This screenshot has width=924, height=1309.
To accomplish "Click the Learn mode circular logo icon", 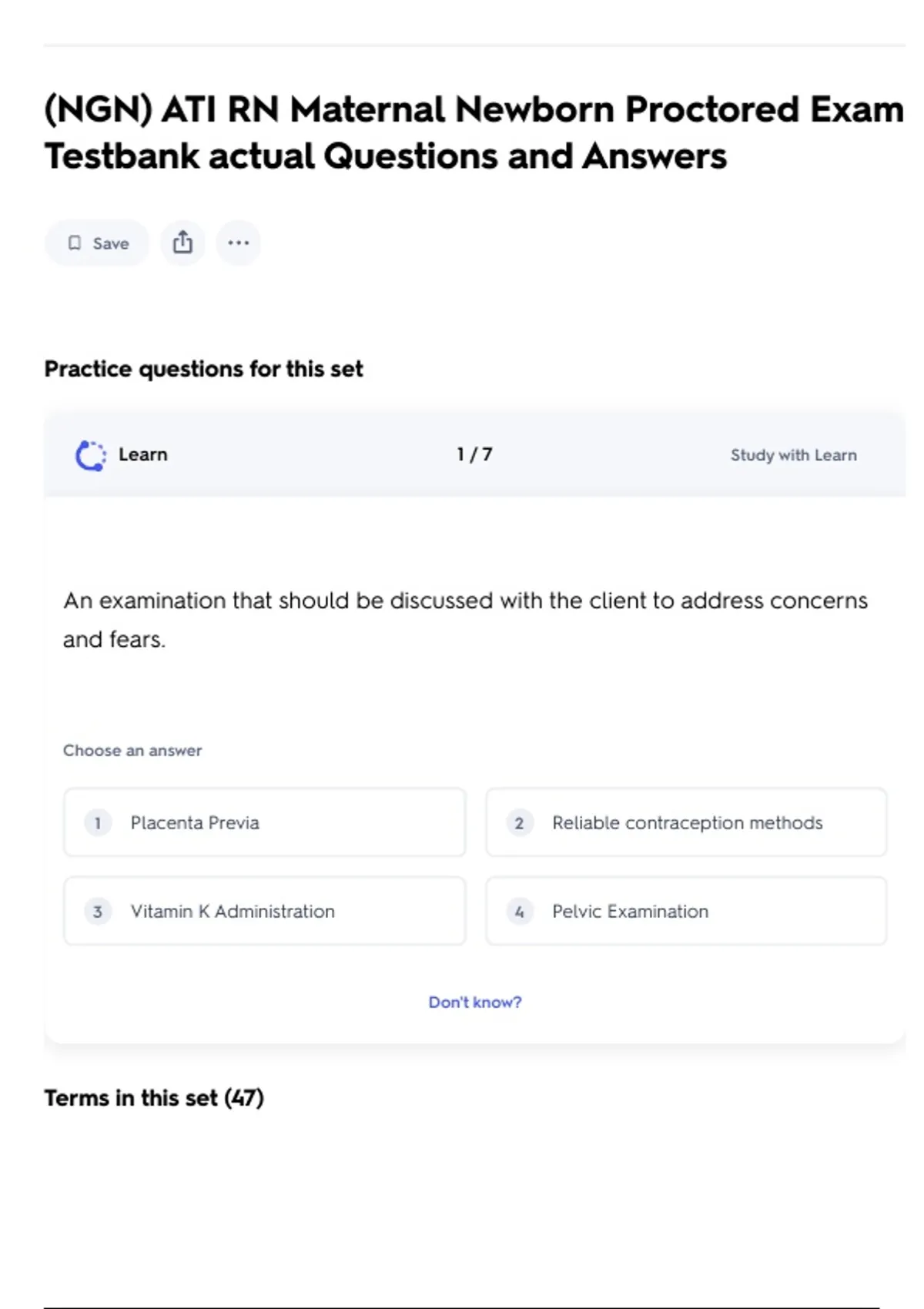I will [x=91, y=455].
